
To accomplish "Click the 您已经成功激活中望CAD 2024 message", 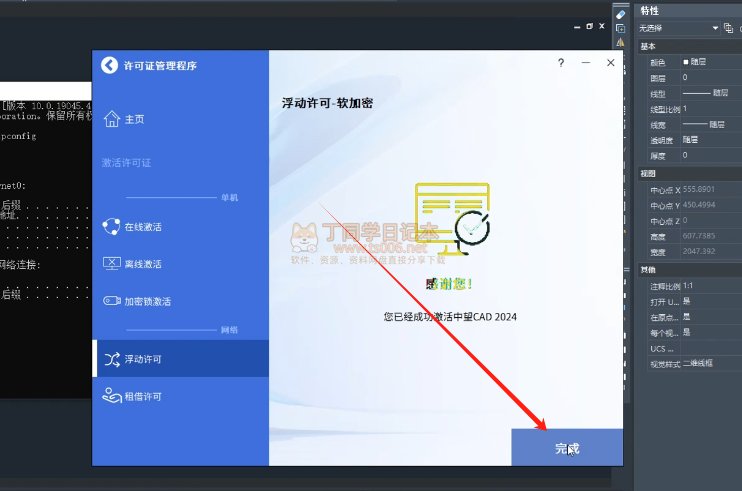I will click(x=450, y=316).
